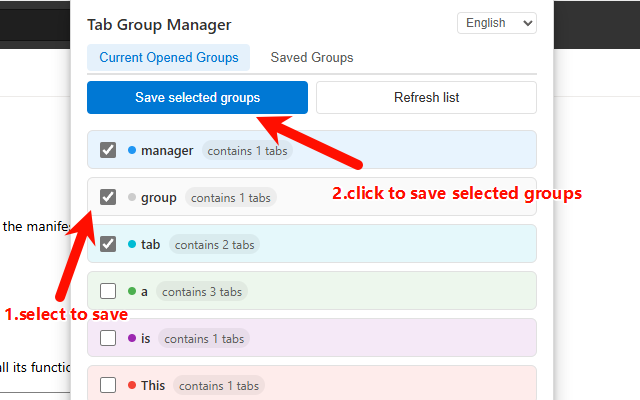Click the green dot beside 'a'
The height and width of the screenshot is (400, 640).
132,292
